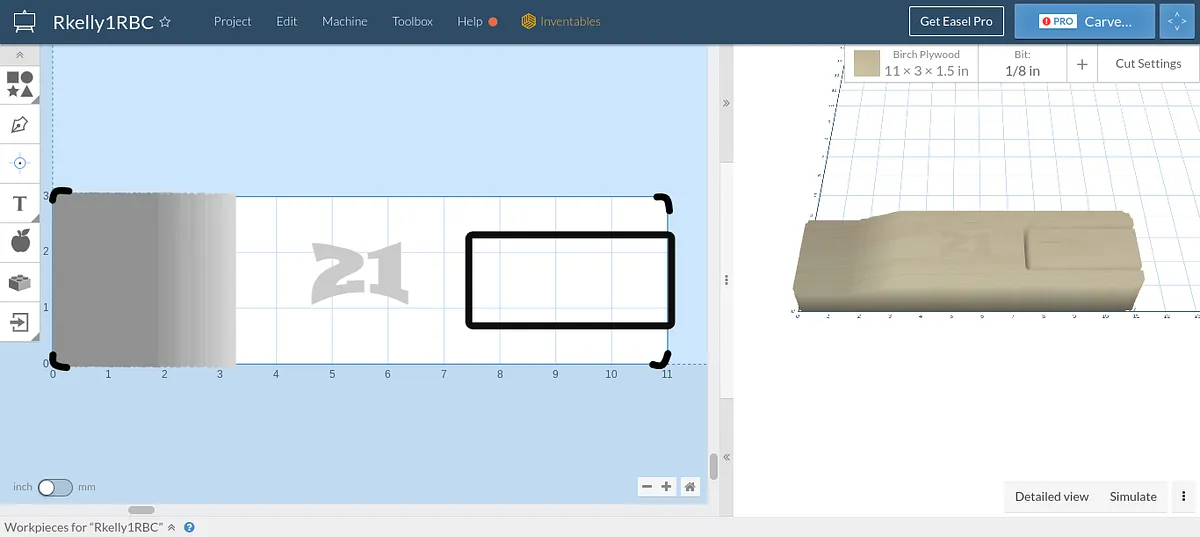Select the Text tool
Screen dimensions: 1200x537
click(x=20, y=204)
